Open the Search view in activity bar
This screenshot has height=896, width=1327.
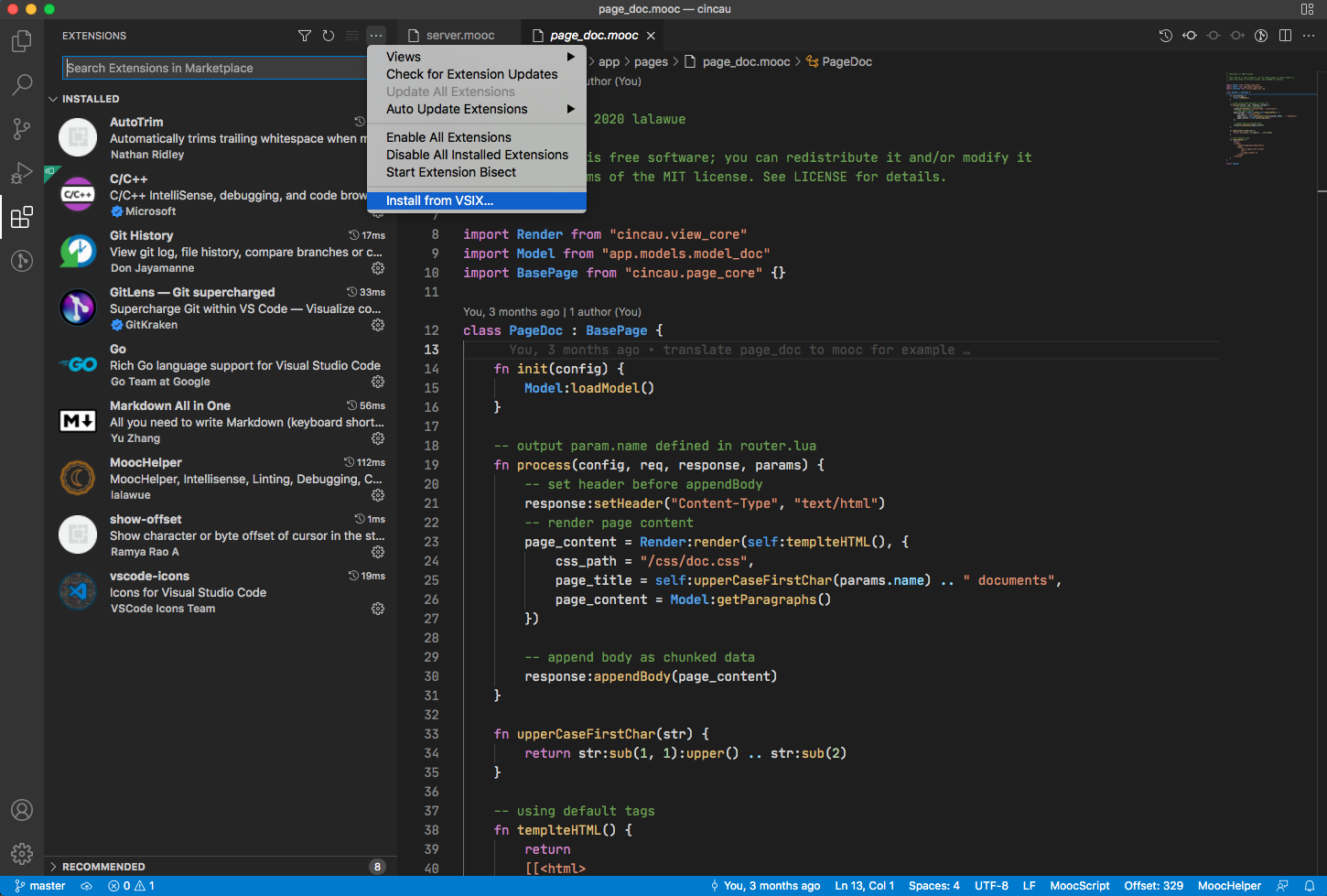[x=22, y=85]
